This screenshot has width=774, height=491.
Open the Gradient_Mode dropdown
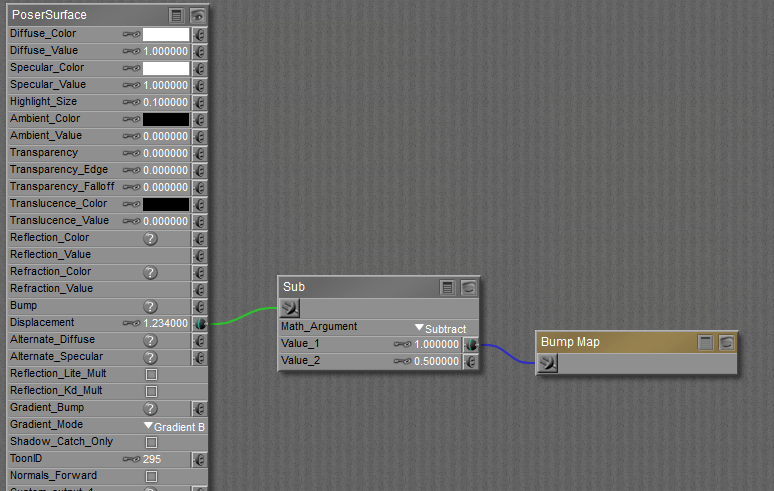click(175, 426)
